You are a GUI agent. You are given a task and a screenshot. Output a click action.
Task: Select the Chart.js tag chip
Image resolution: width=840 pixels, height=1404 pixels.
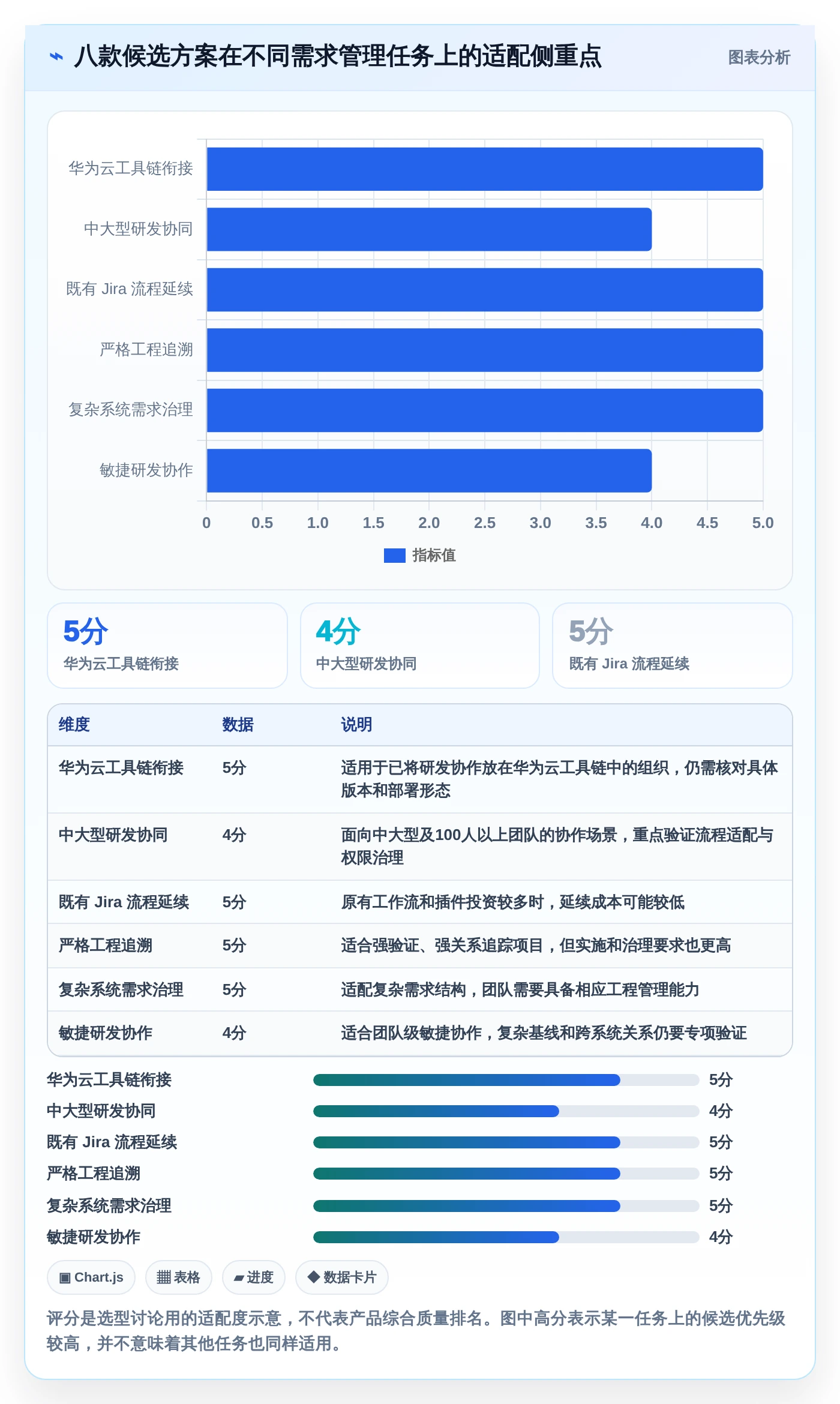click(91, 1277)
